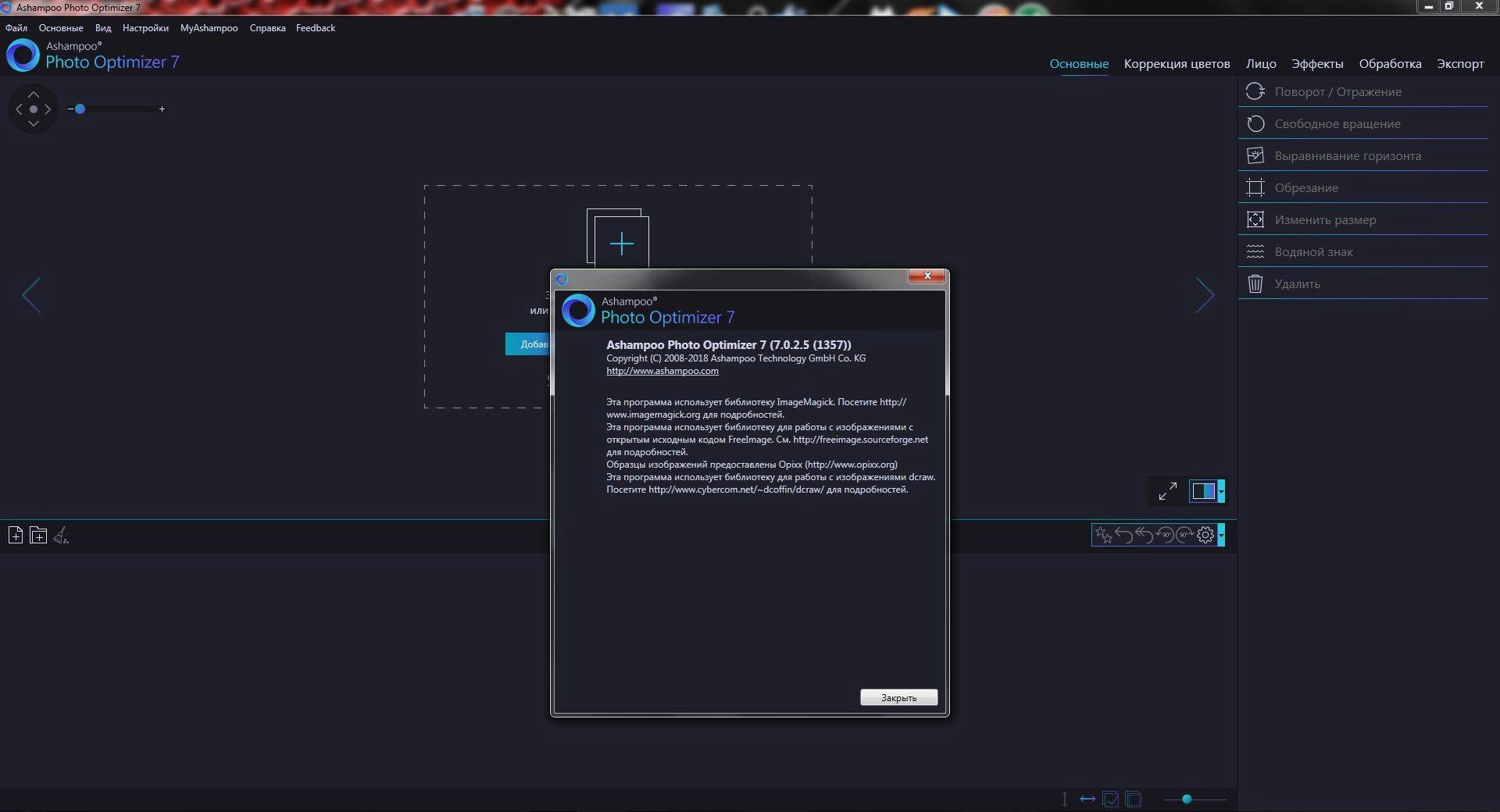
Task: Click the zoom out minus sign
Action: (x=70, y=109)
